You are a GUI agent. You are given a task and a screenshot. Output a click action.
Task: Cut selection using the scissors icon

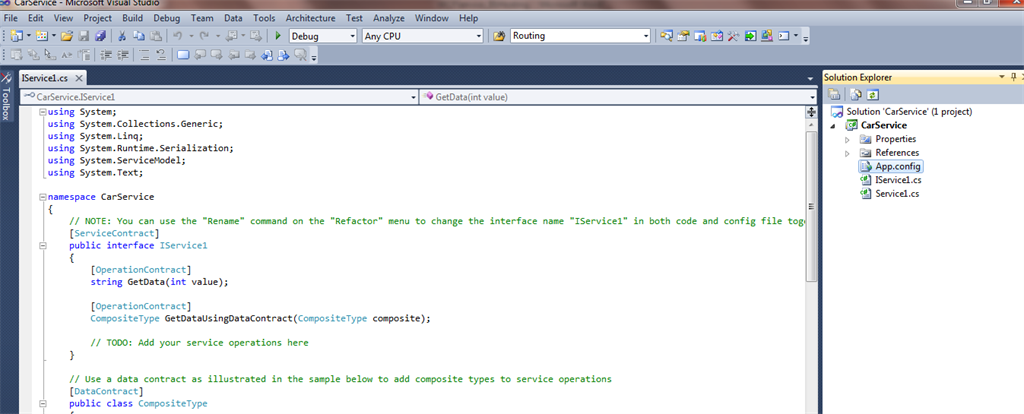tap(122, 36)
